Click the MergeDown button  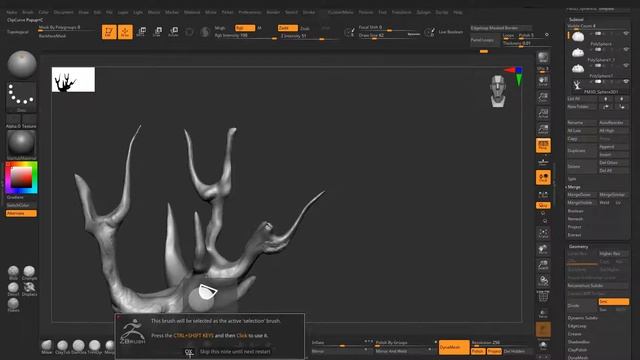[x=582, y=195]
